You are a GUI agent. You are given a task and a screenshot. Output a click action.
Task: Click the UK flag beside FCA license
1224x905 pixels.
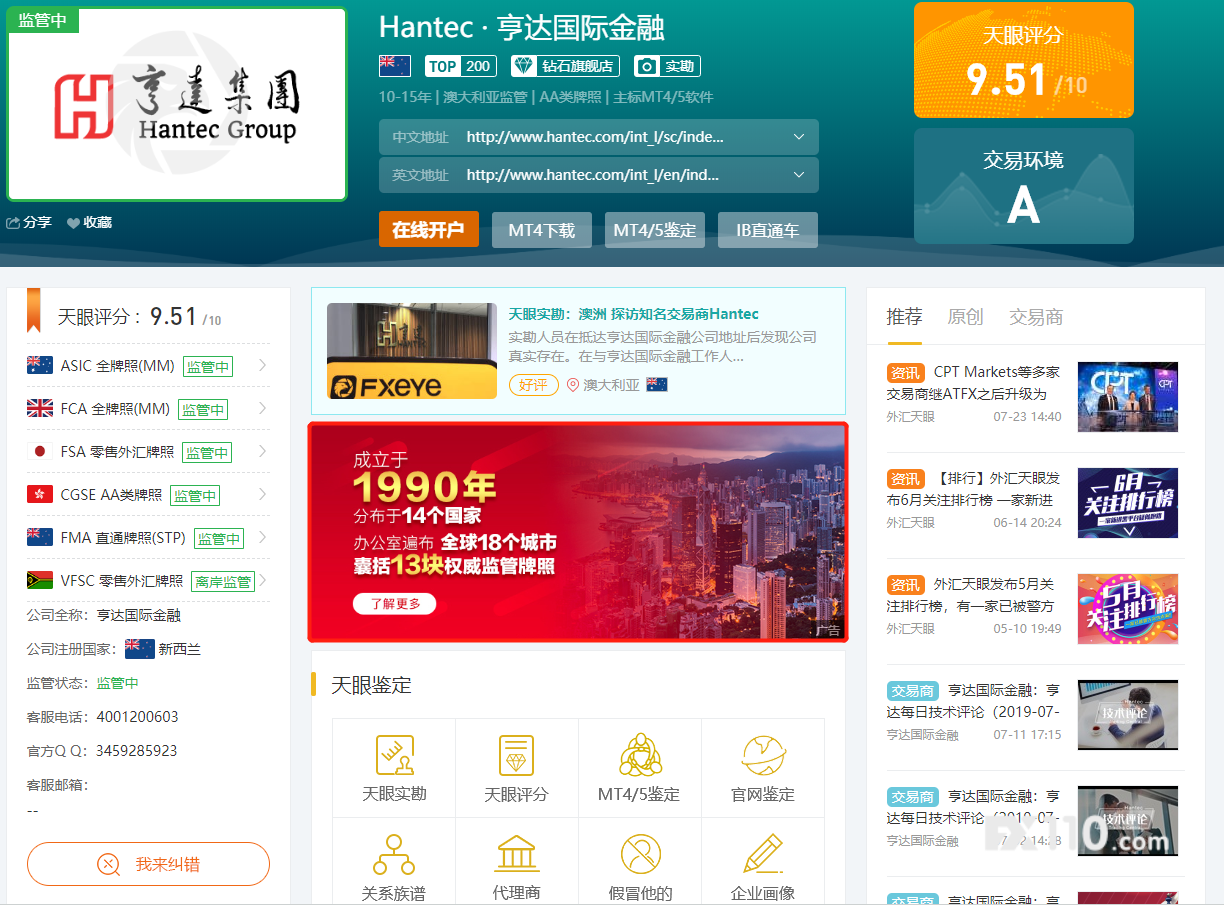tap(40, 408)
